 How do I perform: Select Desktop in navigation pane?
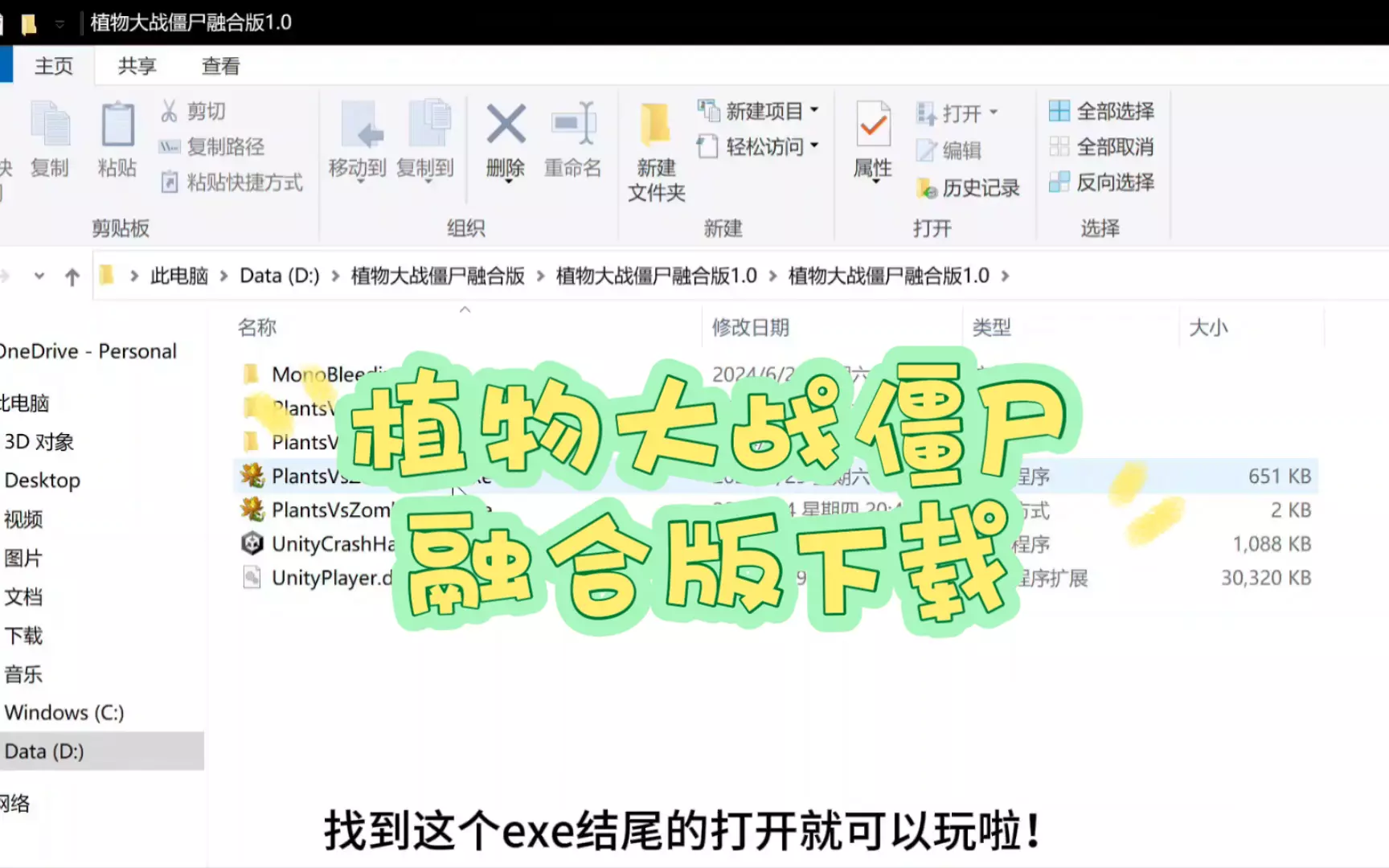pos(43,481)
